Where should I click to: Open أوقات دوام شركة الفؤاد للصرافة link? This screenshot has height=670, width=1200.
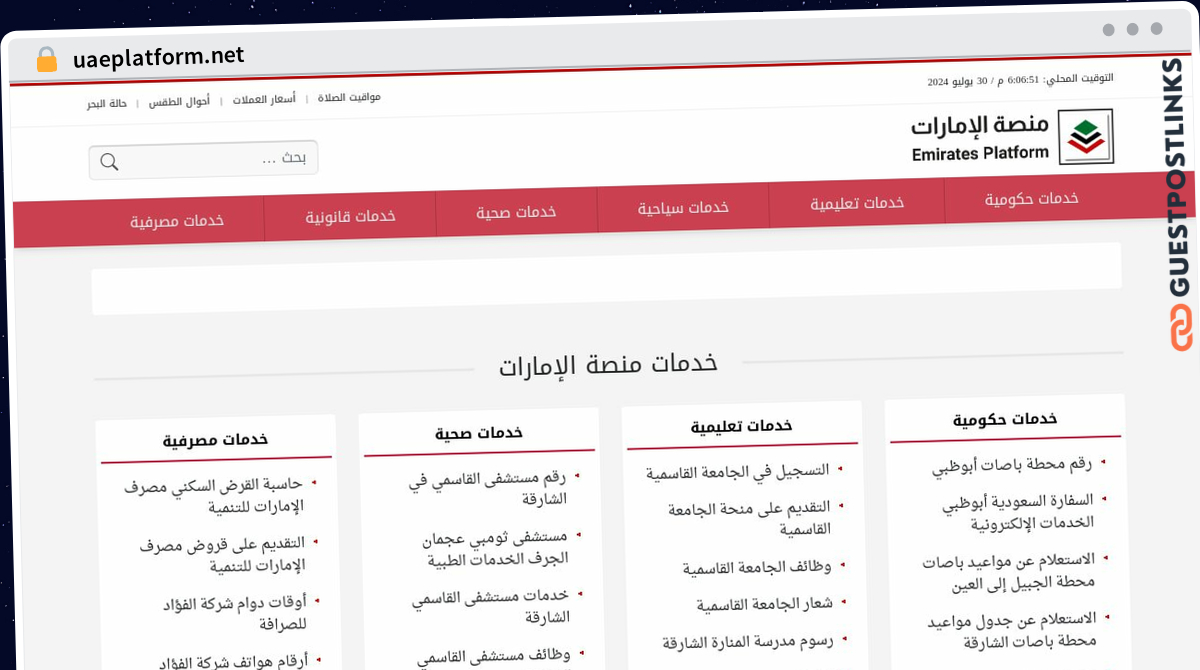coord(234,613)
